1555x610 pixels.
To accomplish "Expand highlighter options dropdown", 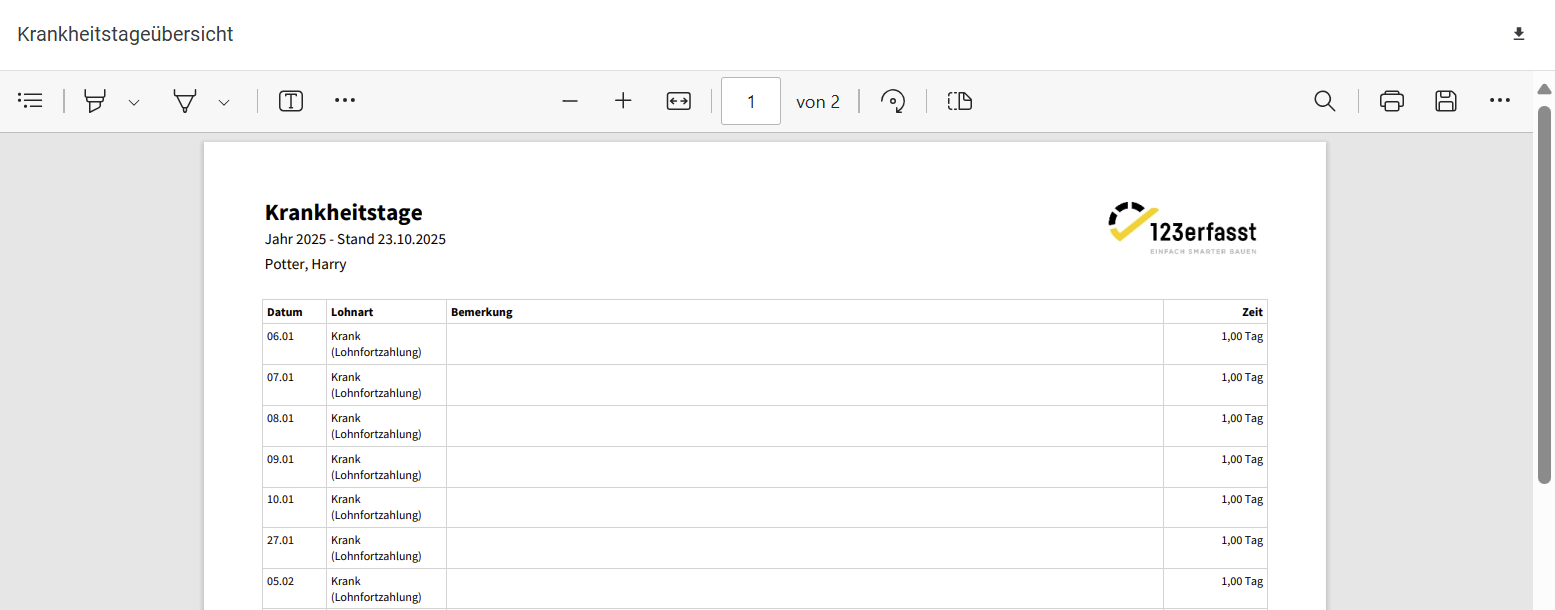I will [134, 102].
